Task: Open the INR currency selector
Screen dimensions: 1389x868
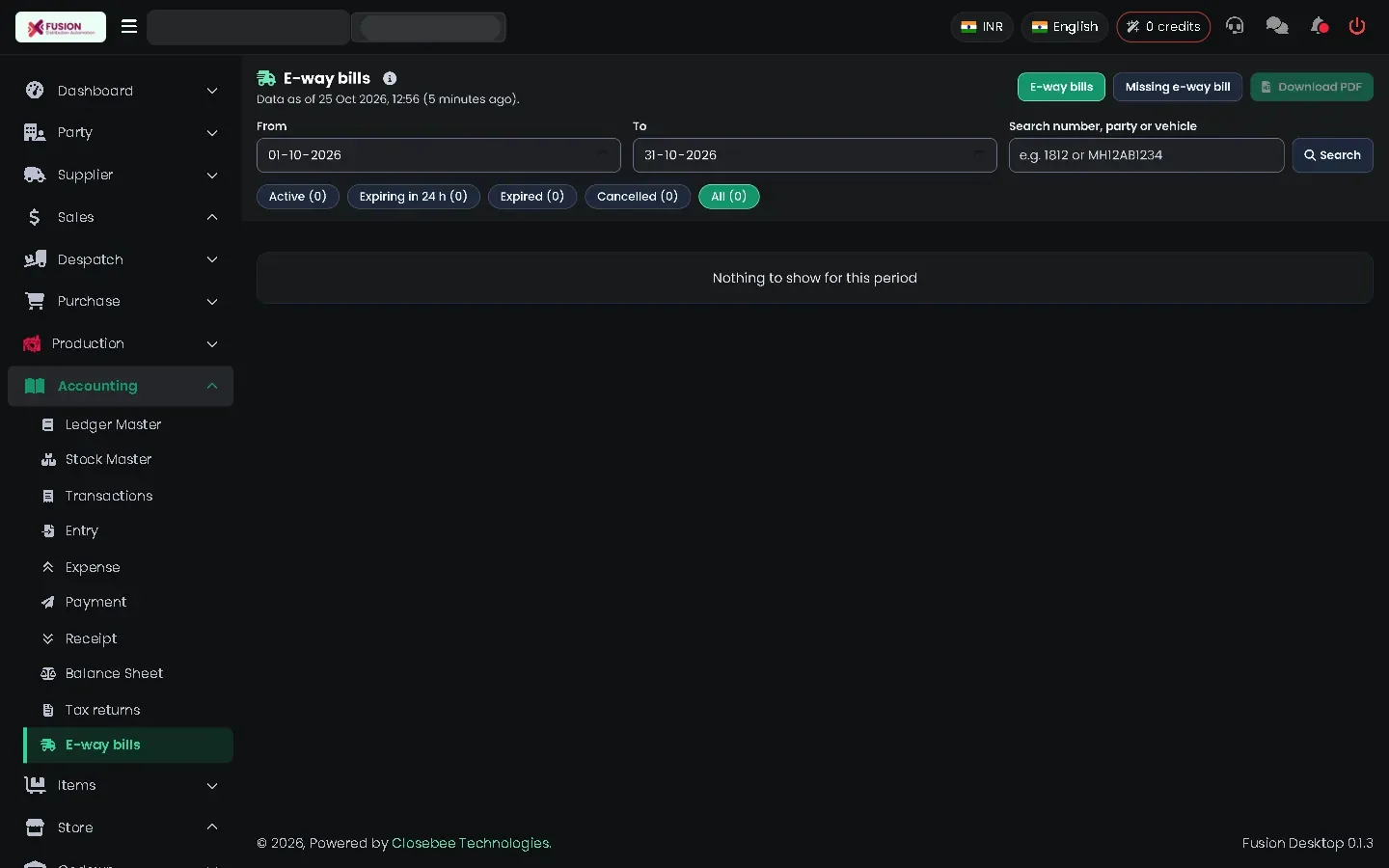Action: tap(982, 27)
